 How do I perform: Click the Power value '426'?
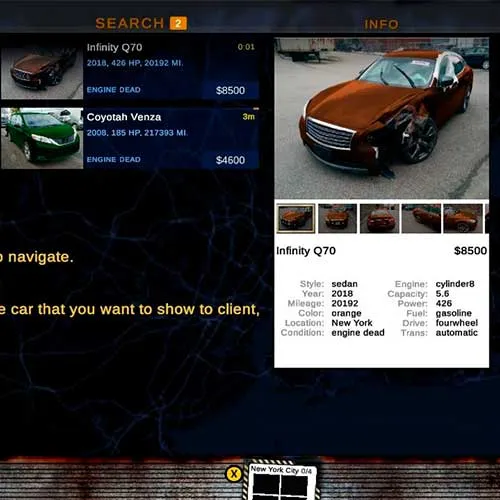(x=444, y=303)
